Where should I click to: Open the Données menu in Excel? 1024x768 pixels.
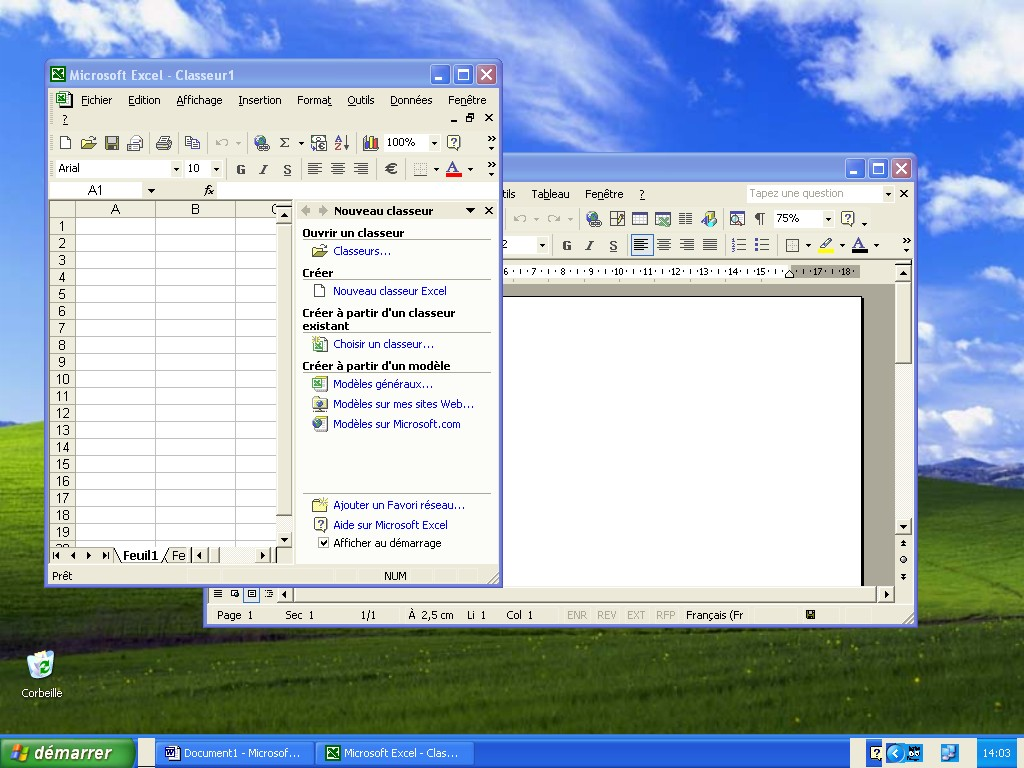(411, 100)
